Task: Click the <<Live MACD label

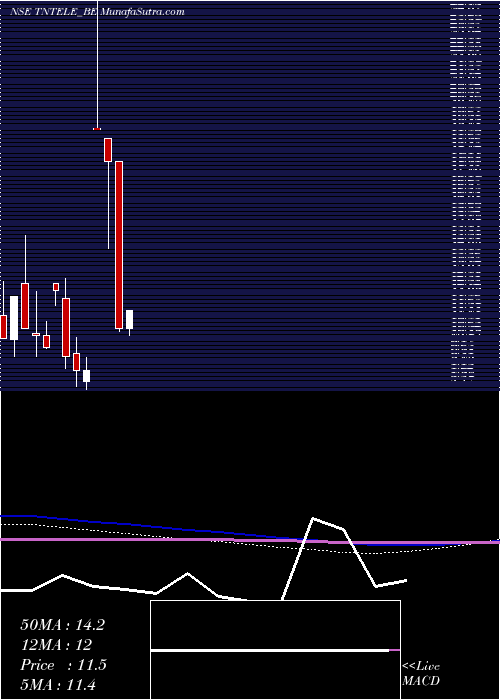Action: 421,674
